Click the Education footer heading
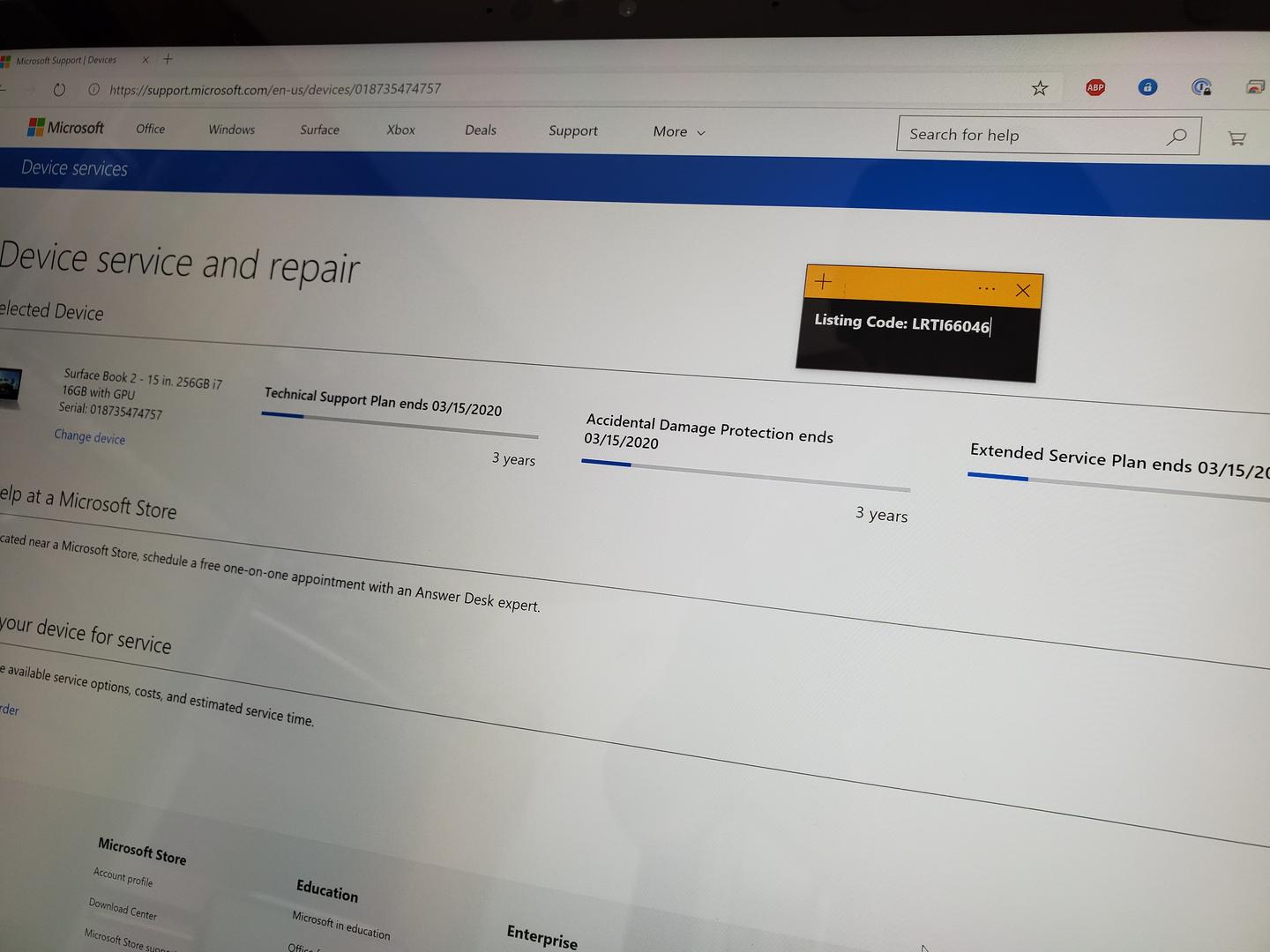The width and height of the screenshot is (1270, 952). tap(327, 891)
